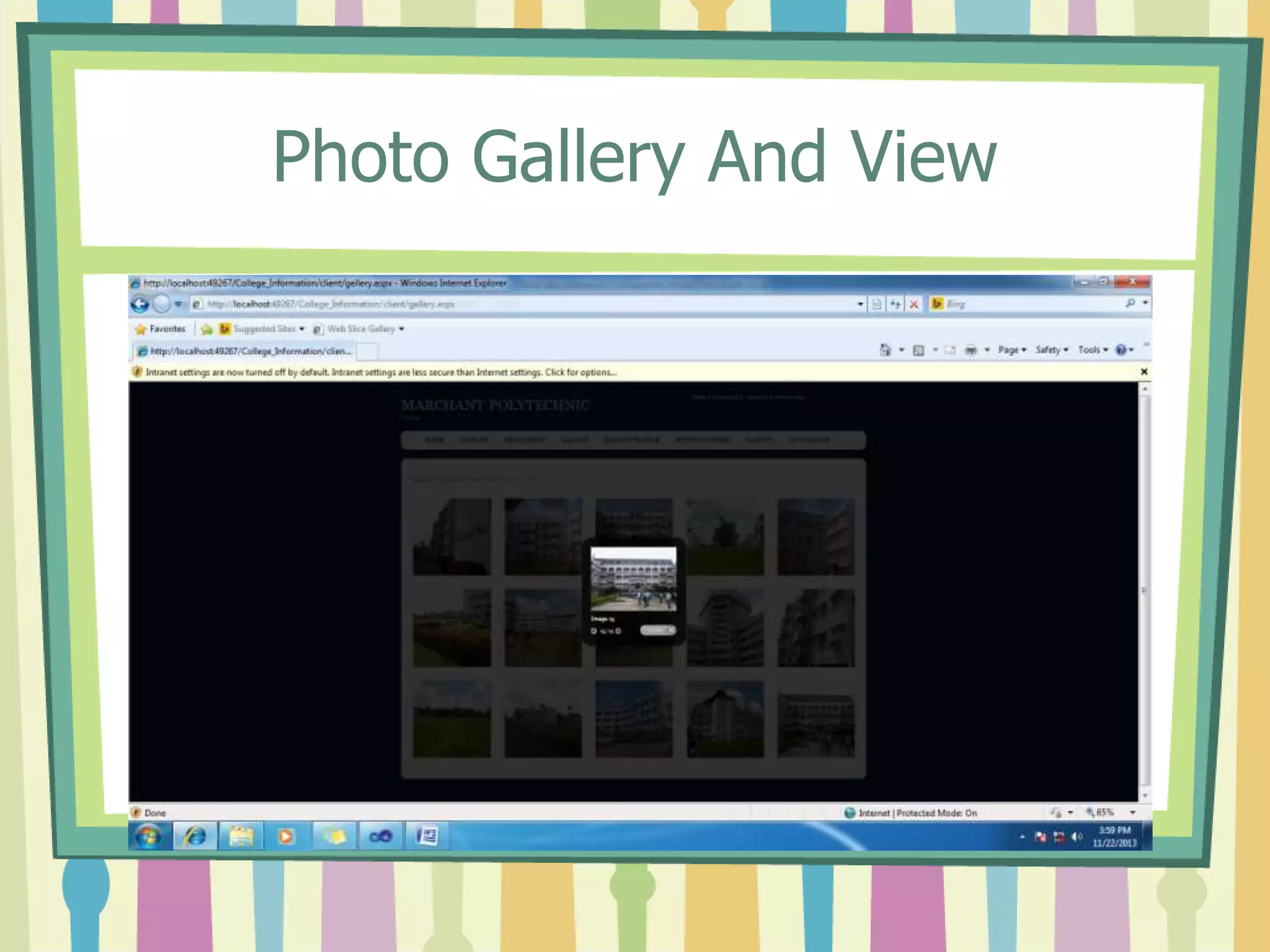Select the College_Information browser tab
Image resolution: width=1270 pixels, height=952 pixels.
coord(245,351)
